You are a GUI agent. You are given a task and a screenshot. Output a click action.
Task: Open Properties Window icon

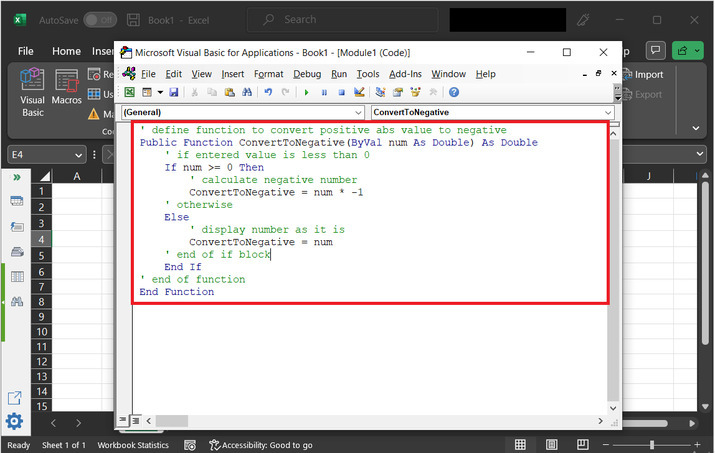[398, 92]
